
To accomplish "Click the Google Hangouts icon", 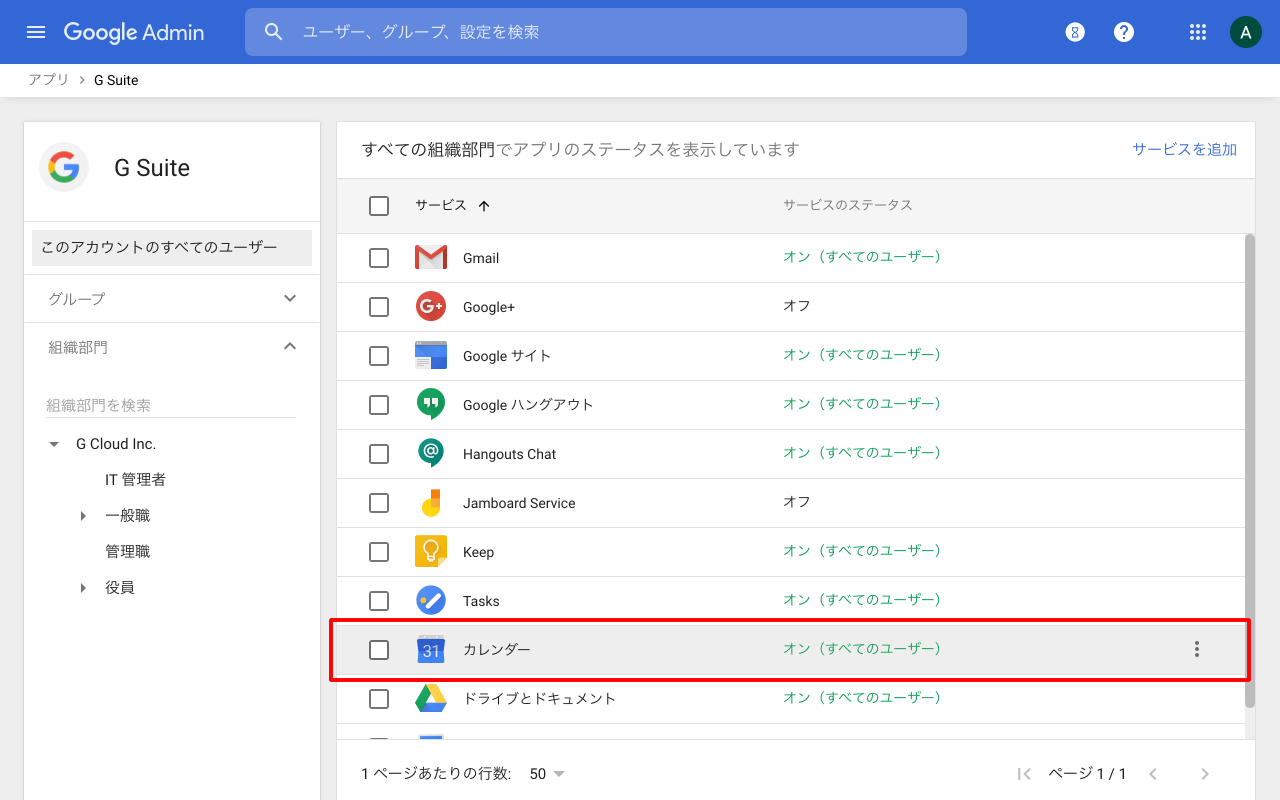I will [x=431, y=404].
